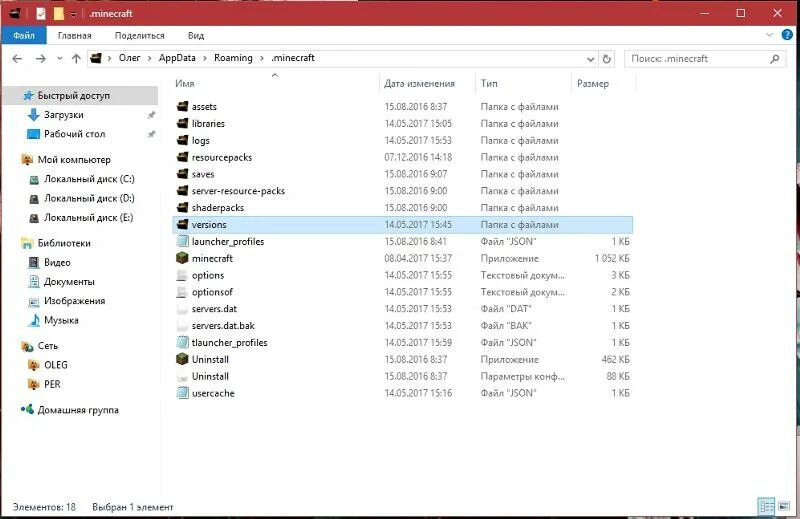
Task: Expand the Олег breadcrumb chevron
Action: (149, 58)
